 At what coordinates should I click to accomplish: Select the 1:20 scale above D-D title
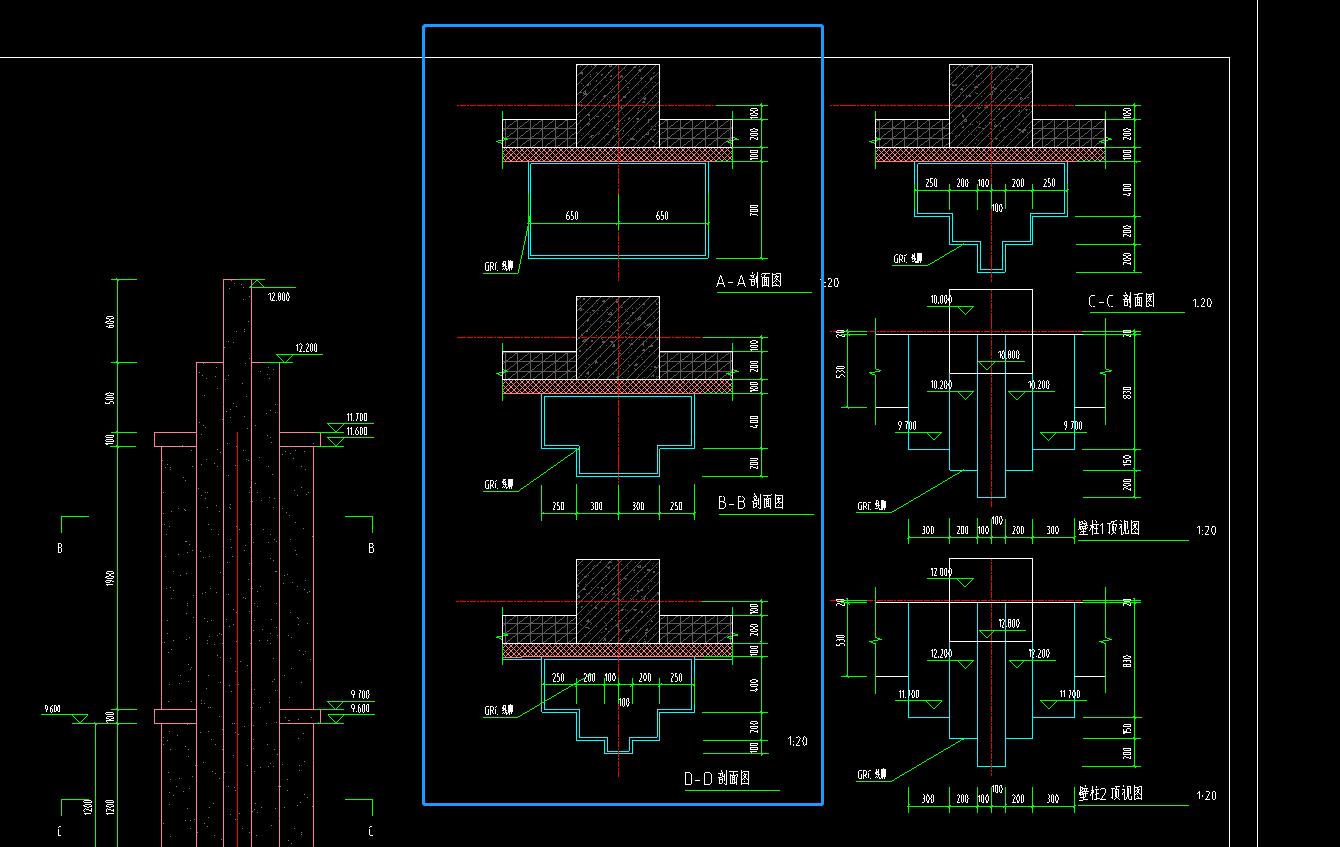(x=797, y=741)
